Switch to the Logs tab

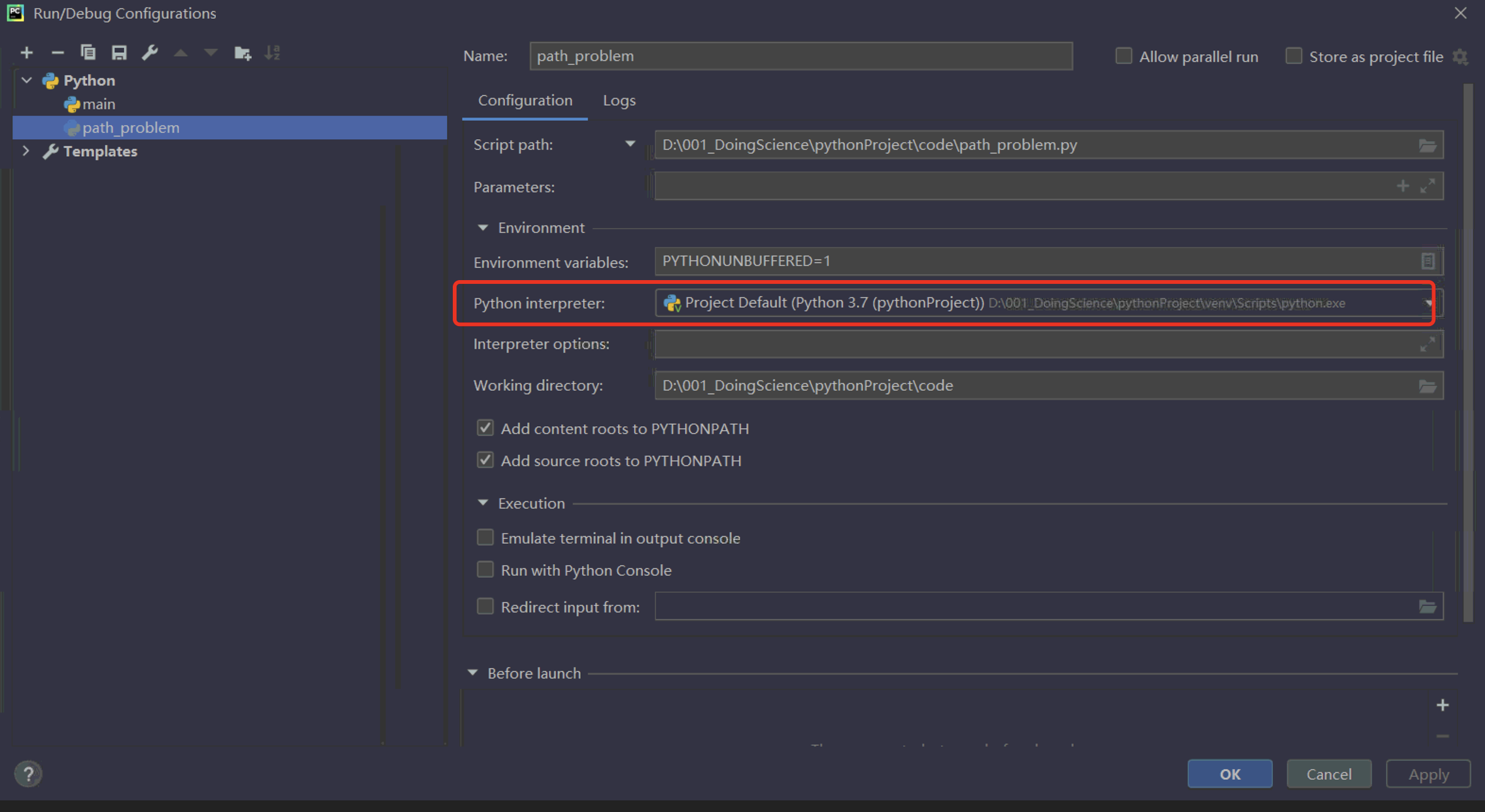(619, 101)
